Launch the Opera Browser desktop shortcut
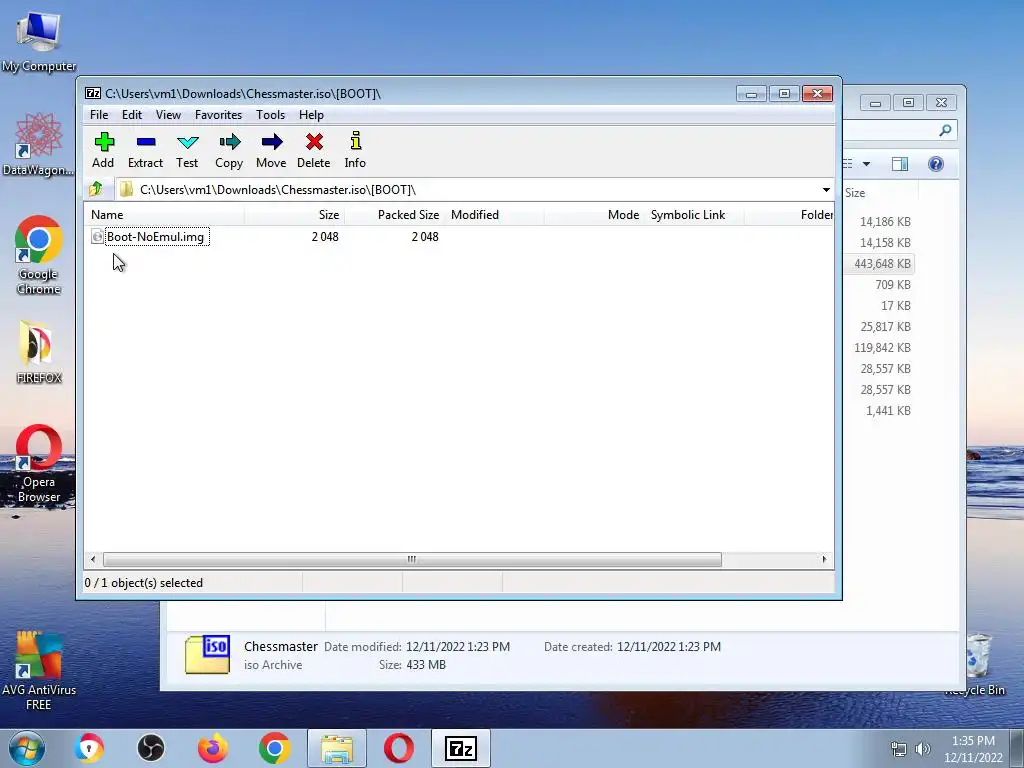 tap(39, 464)
